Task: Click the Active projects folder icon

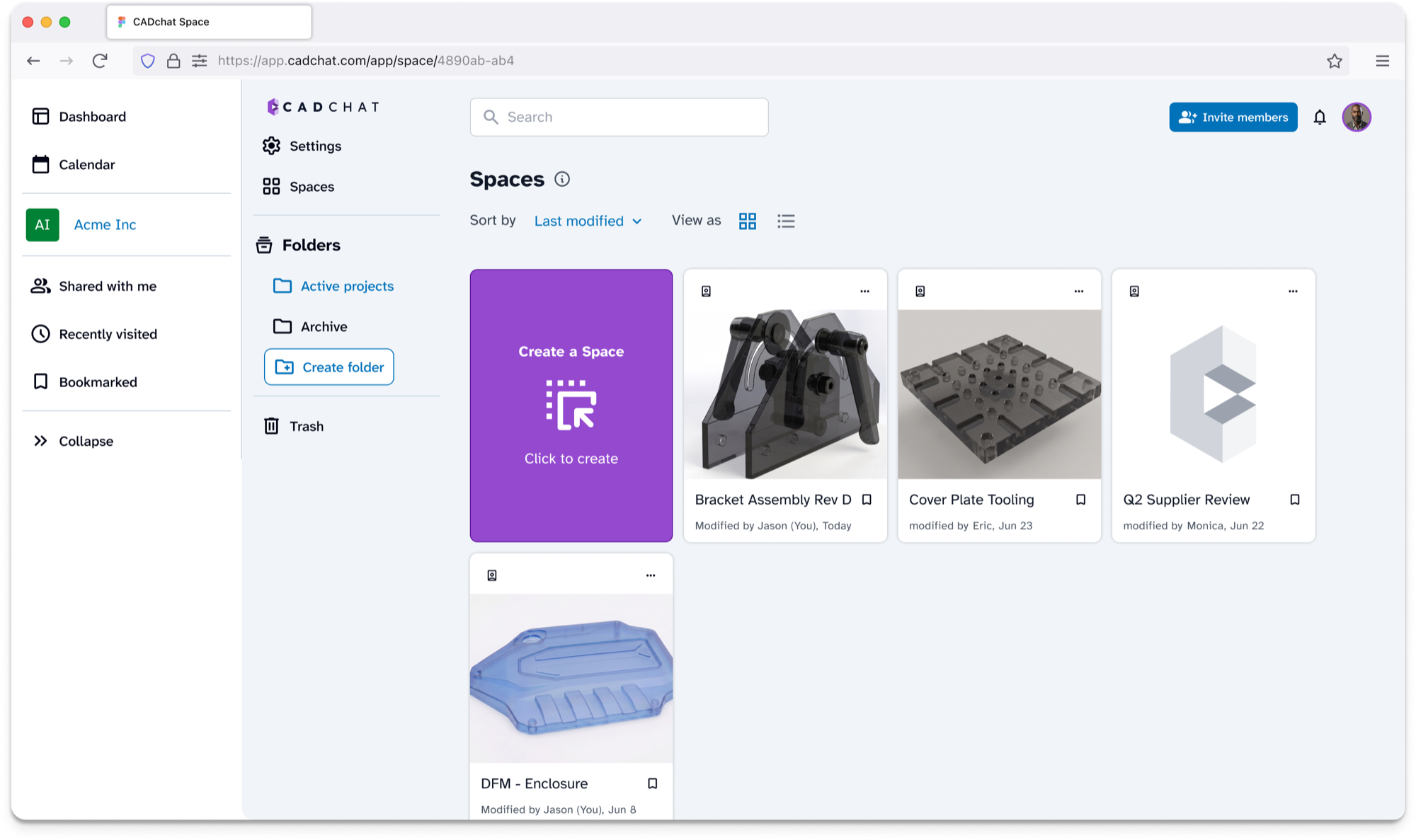Action: (282, 286)
